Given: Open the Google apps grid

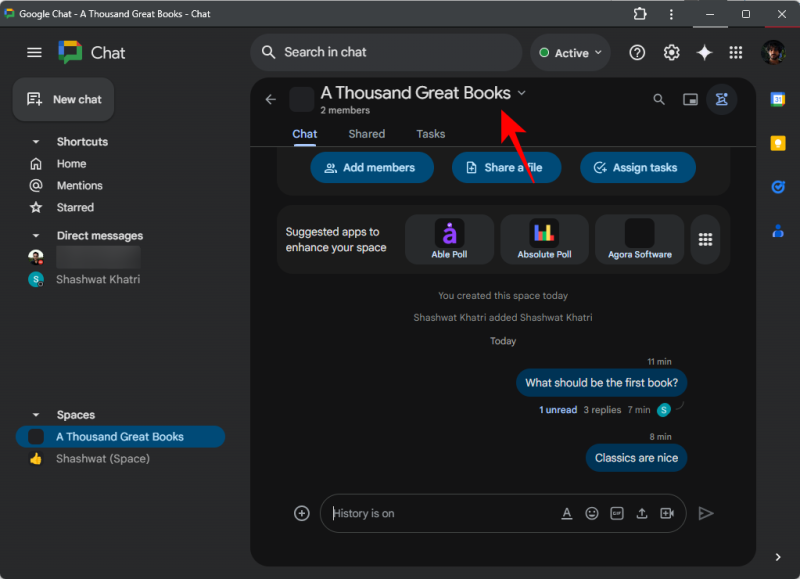Looking at the screenshot, I should click(x=736, y=53).
